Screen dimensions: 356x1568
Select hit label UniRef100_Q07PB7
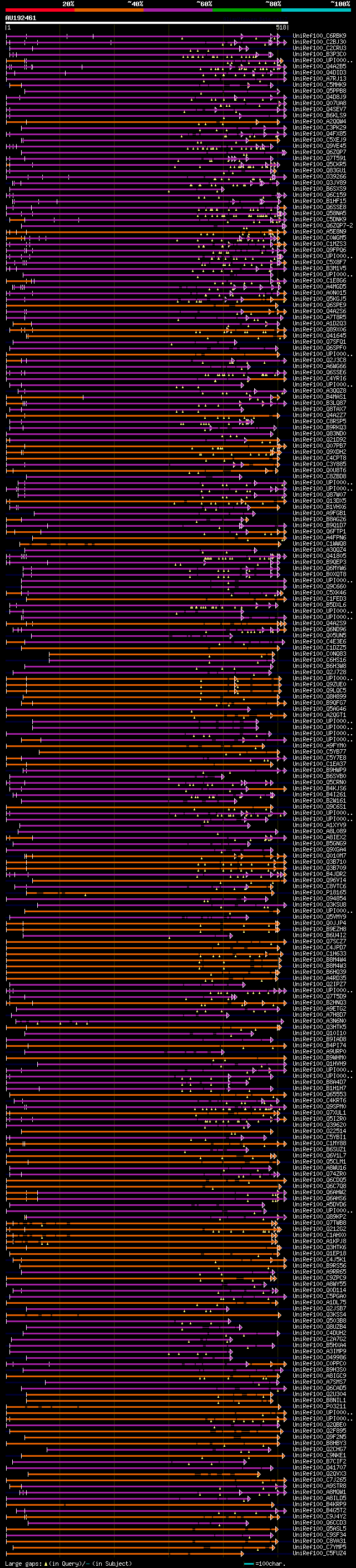click(x=319, y=446)
